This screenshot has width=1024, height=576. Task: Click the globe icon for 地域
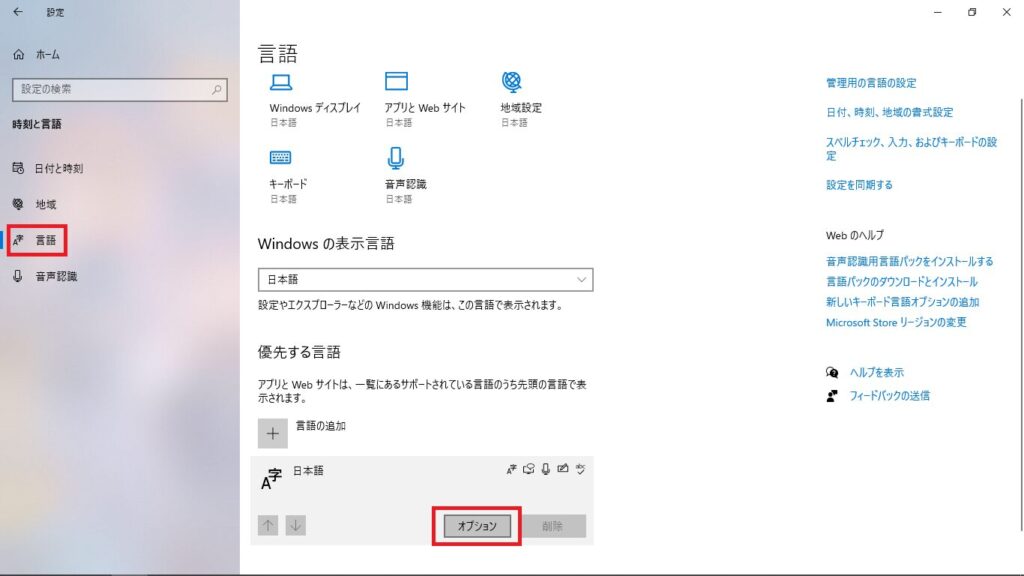(18, 204)
